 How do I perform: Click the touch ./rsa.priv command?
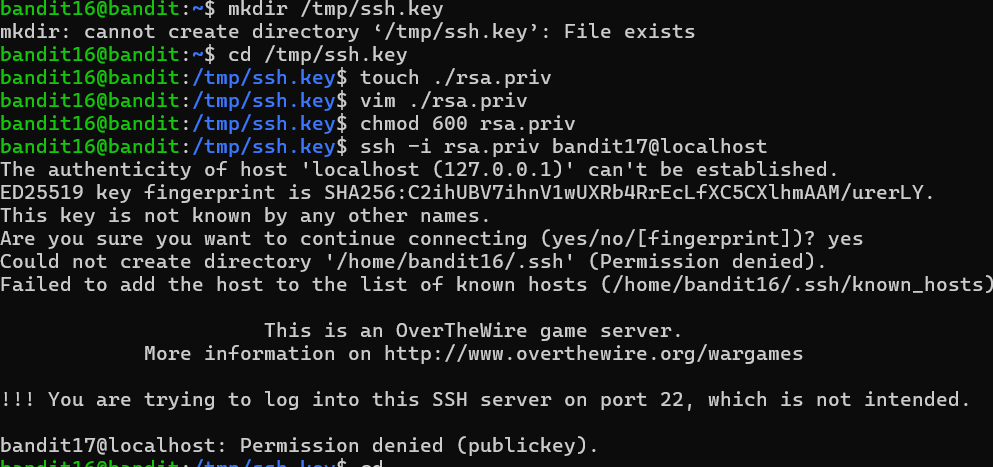click(455, 78)
